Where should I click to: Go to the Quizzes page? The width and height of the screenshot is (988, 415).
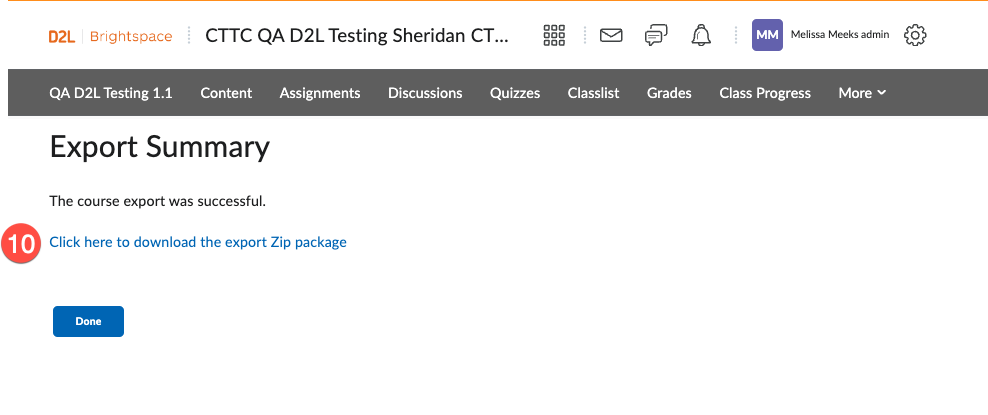(x=515, y=93)
